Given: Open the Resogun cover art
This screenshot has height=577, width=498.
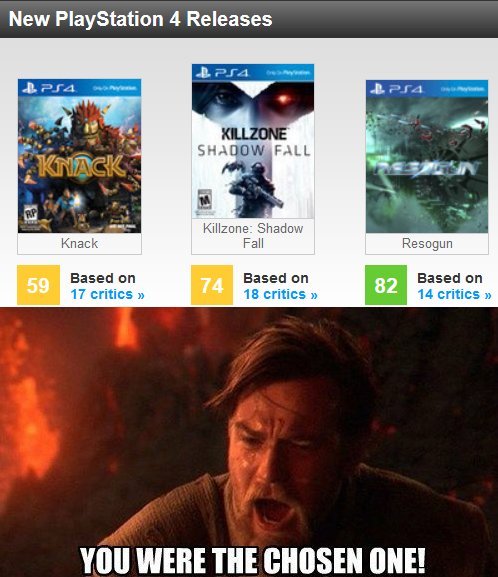Looking at the screenshot, I should (427, 156).
